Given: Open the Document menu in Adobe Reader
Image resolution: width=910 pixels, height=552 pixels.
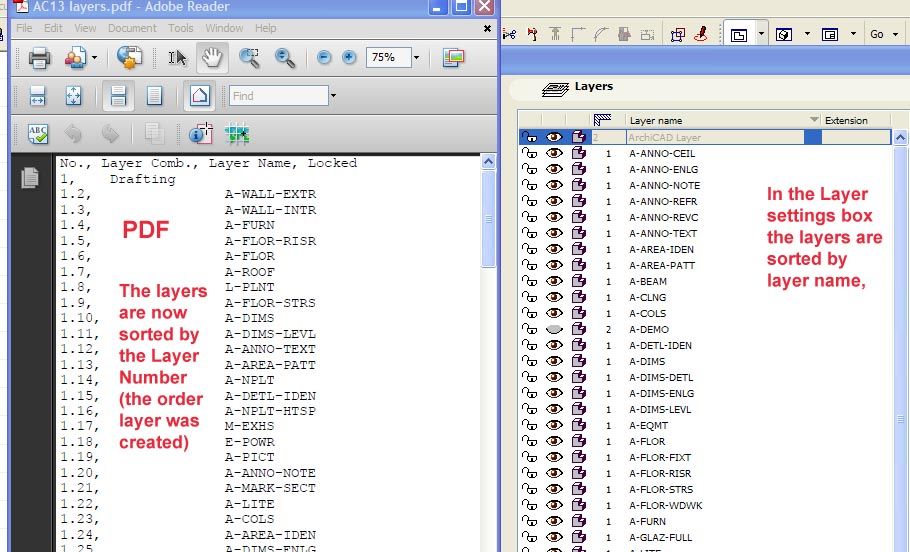Looking at the screenshot, I should 132,28.
